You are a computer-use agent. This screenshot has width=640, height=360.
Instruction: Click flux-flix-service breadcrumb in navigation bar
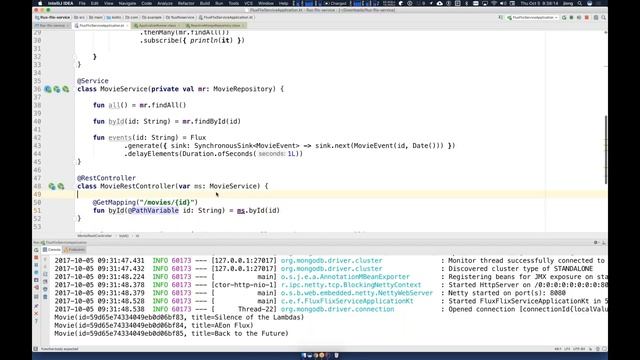pos(53,18)
